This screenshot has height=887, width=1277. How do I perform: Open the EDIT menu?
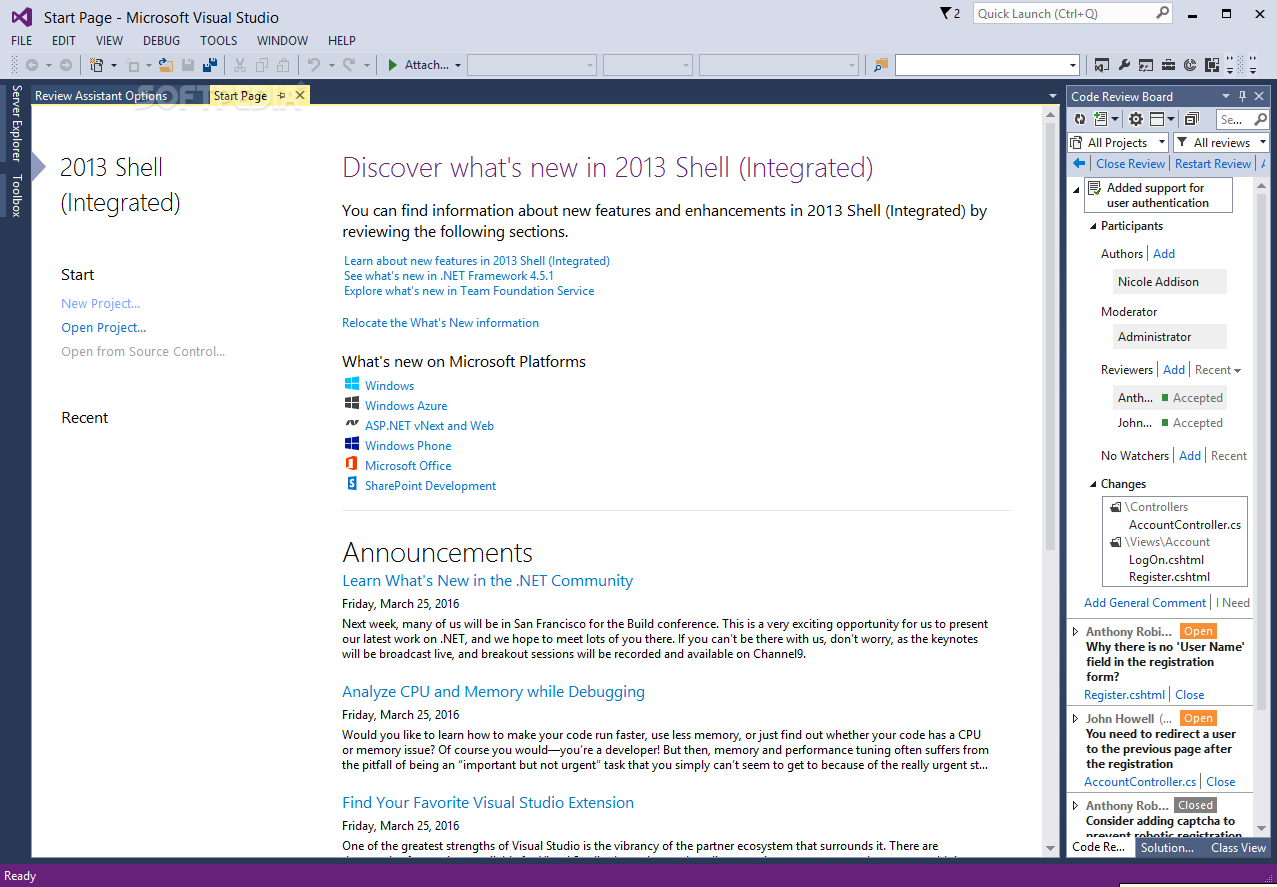64,41
